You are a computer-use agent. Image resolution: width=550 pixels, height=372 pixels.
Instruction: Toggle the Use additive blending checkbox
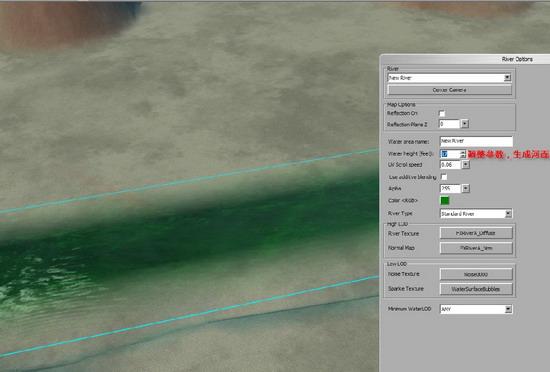coord(444,177)
